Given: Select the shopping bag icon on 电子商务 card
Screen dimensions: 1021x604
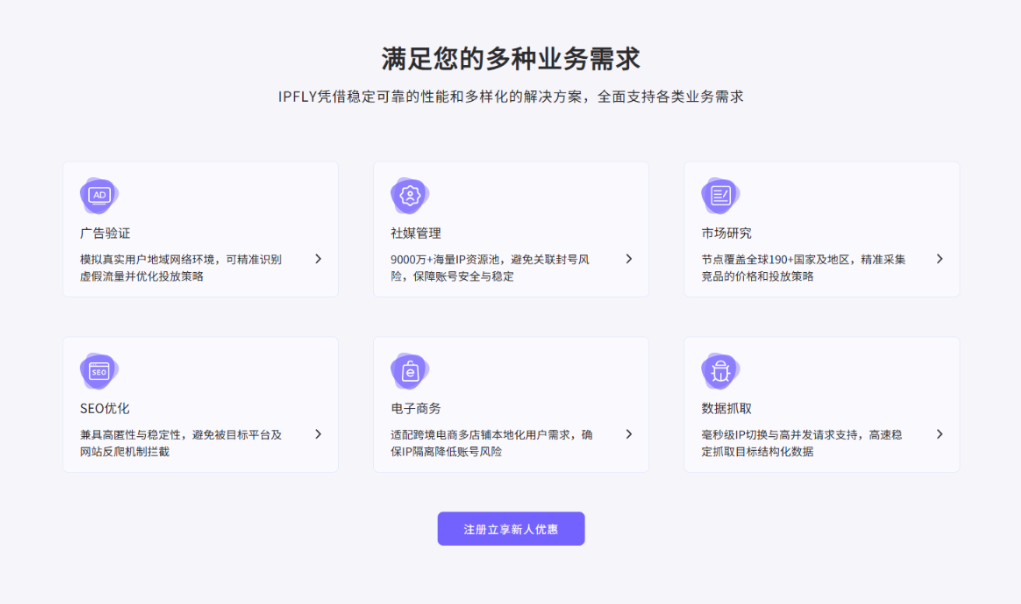Looking at the screenshot, I should (x=409, y=370).
